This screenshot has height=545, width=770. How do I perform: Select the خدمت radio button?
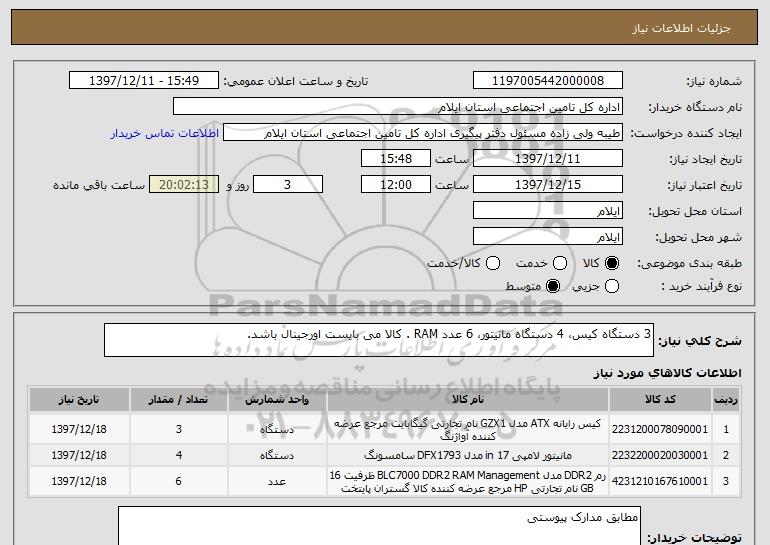[560, 264]
